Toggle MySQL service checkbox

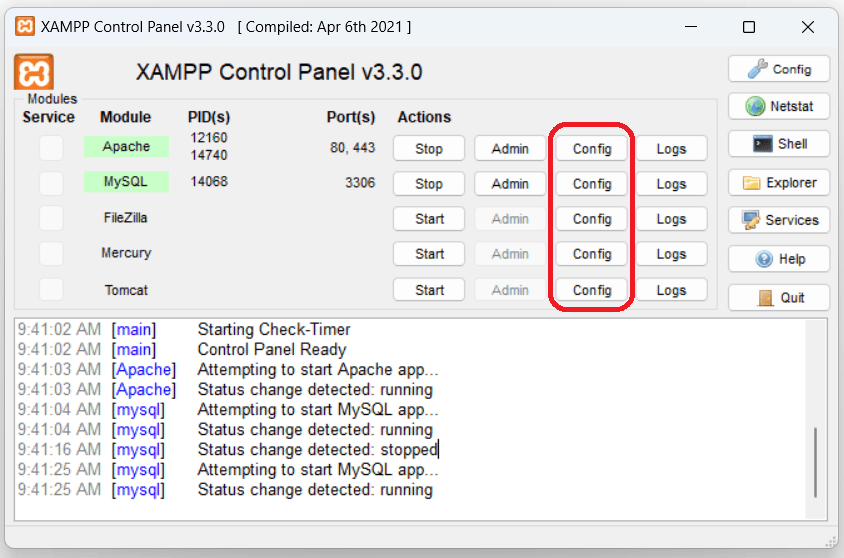click(51, 183)
